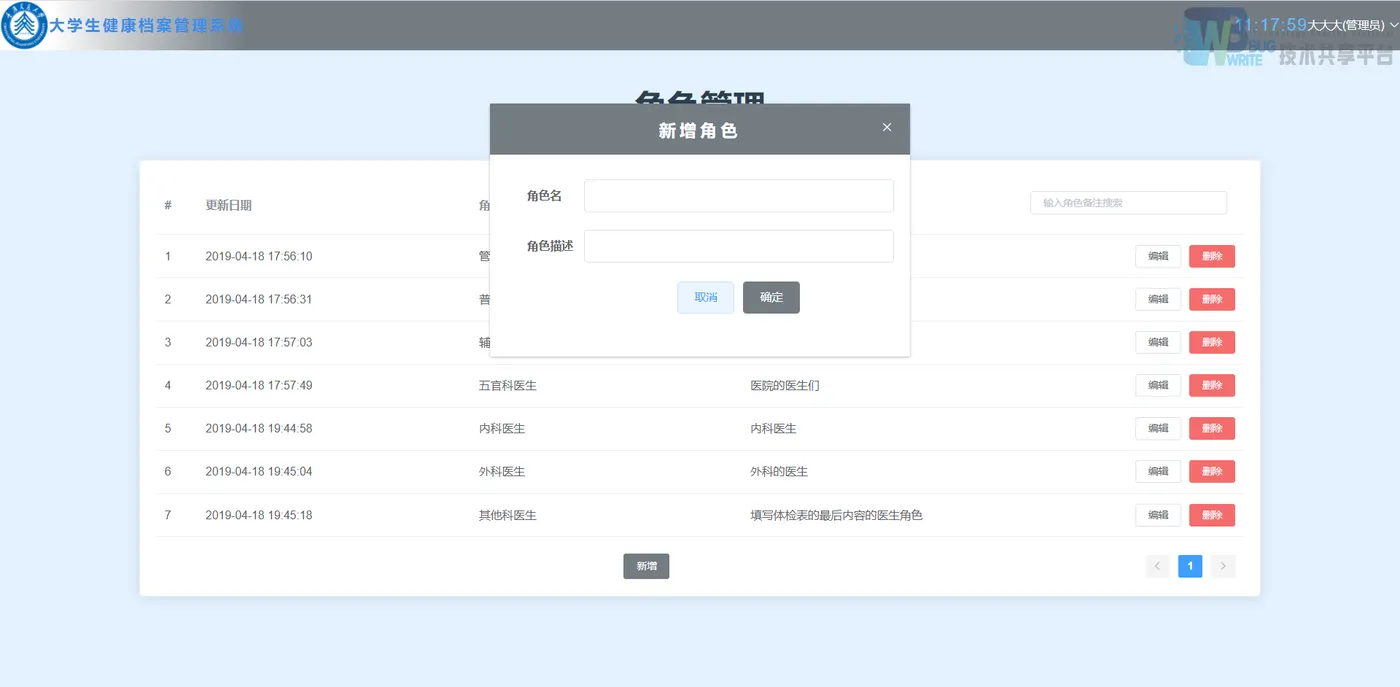Click the 医院的医生们 description cell
Screen dimensions: 1400x687
[785, 386]
